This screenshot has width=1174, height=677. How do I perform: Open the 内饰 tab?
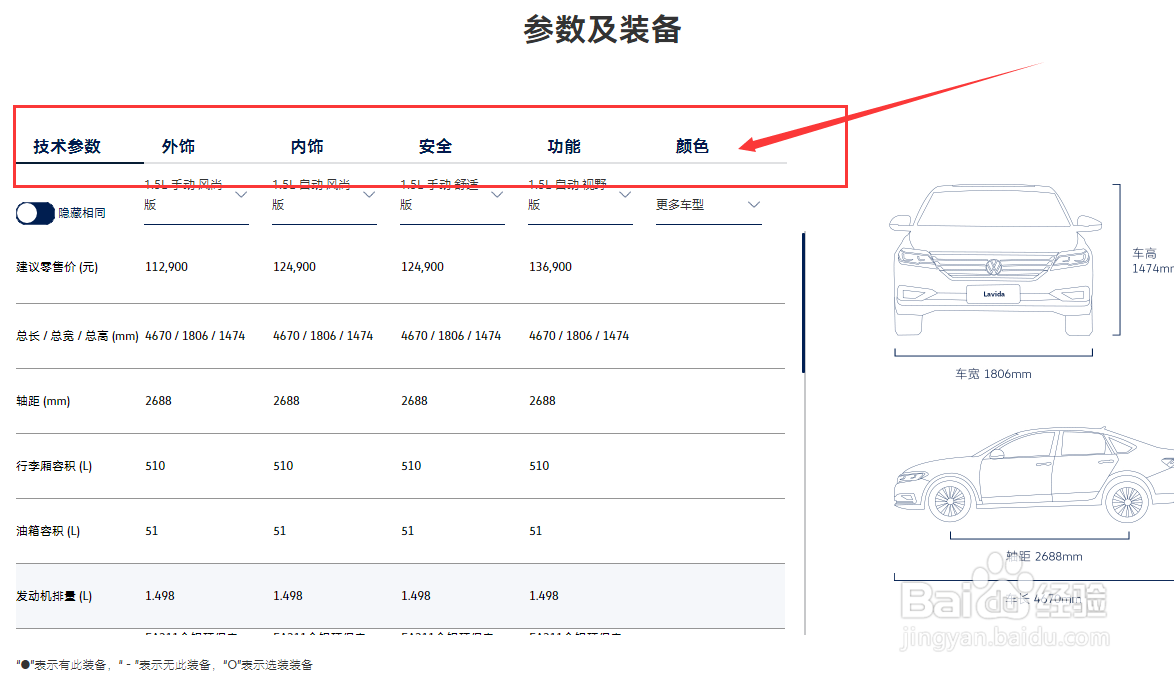(307, 146)
